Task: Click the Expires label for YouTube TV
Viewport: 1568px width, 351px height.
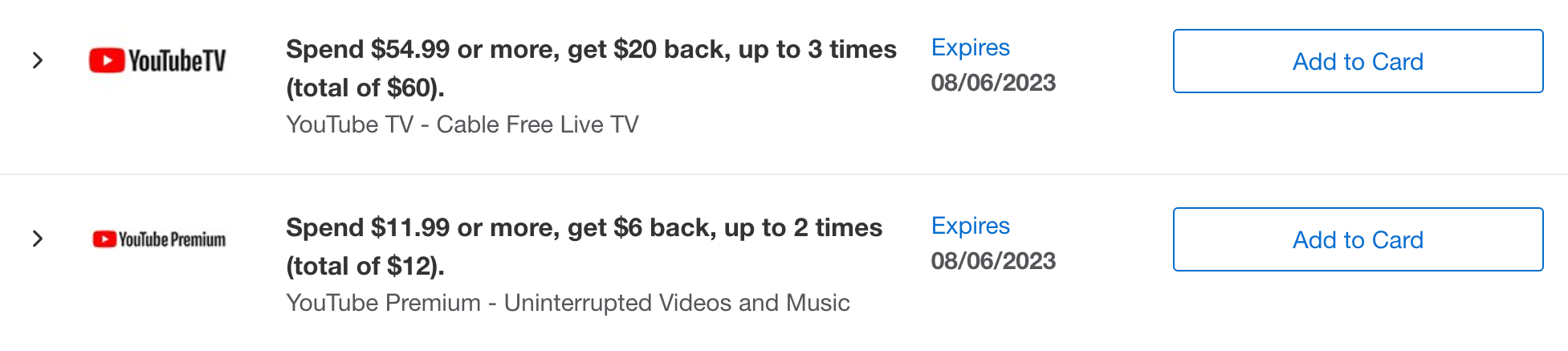Action: 970,47
